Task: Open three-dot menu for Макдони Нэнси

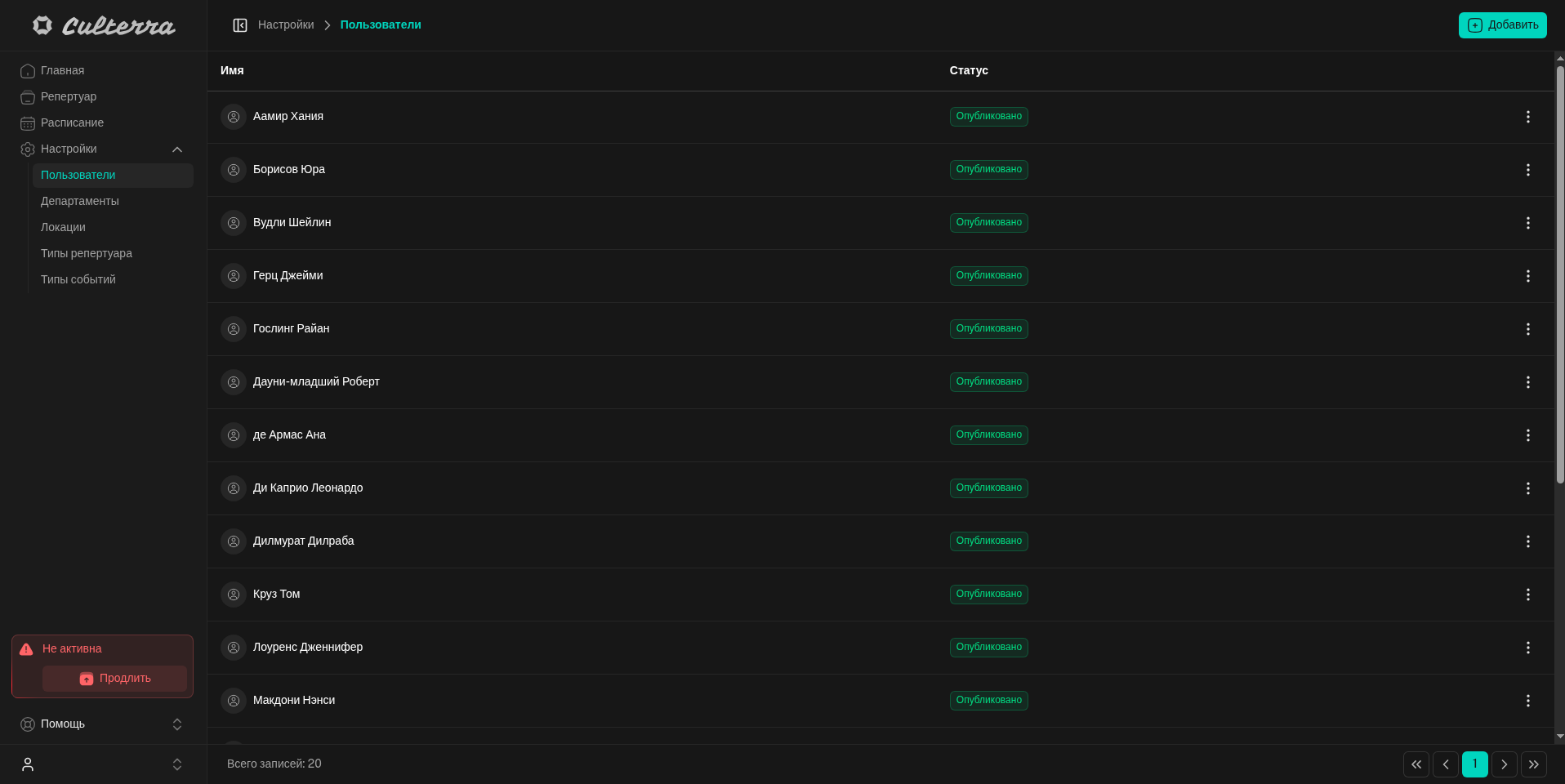Action: [1527, 701]
